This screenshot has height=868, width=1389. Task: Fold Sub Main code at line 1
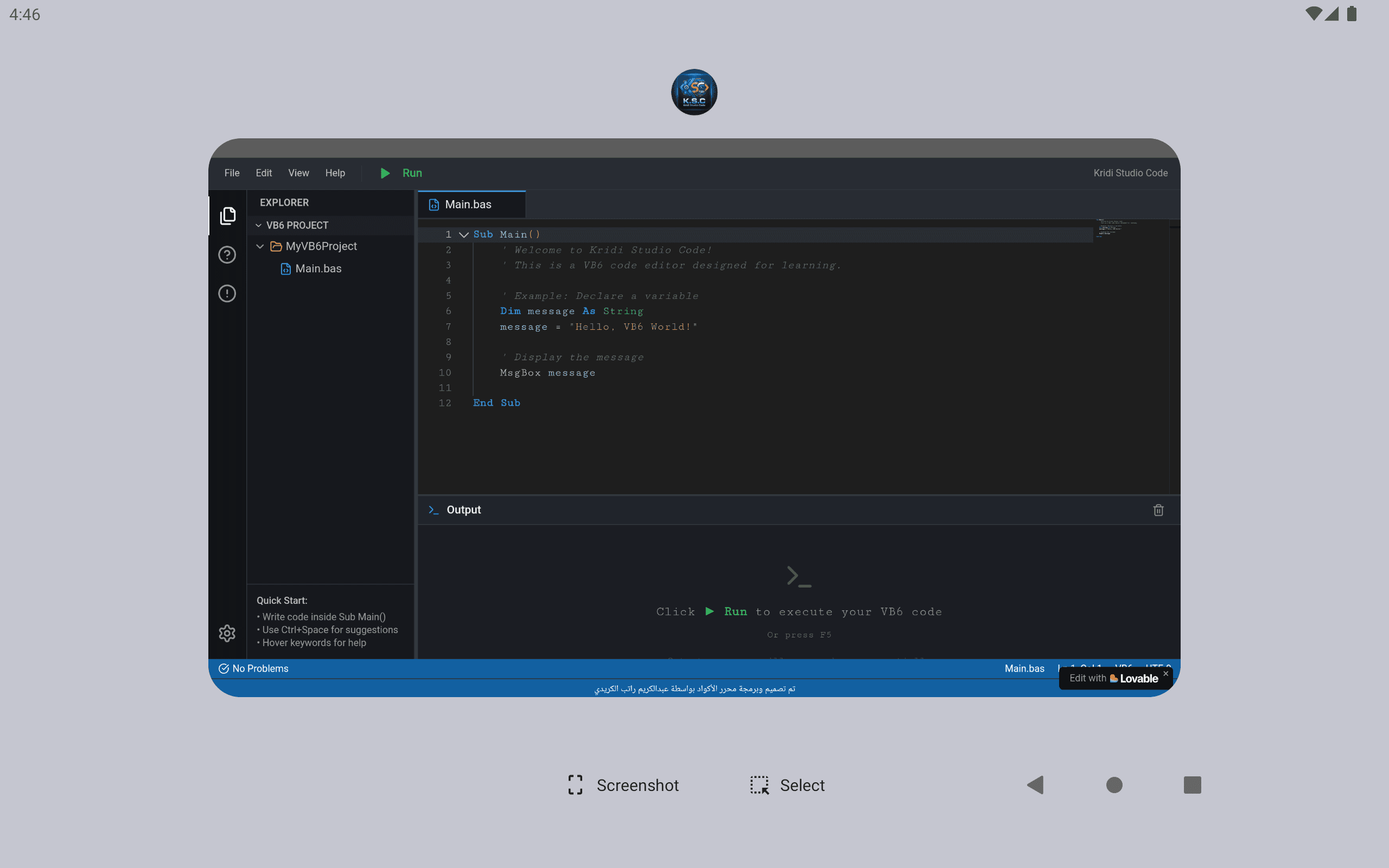click(464, 235)
